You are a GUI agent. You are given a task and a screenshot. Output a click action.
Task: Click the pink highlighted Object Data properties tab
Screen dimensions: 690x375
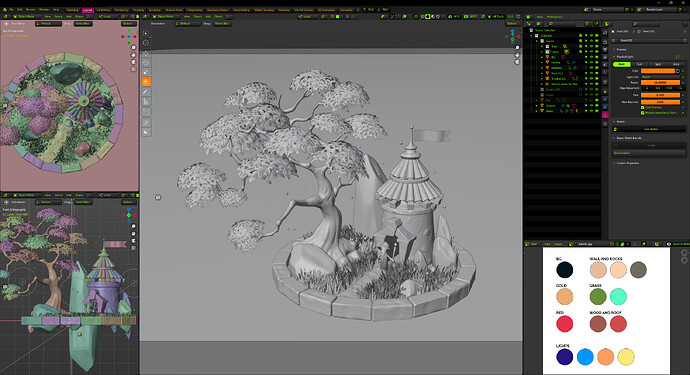click(605, 114)
